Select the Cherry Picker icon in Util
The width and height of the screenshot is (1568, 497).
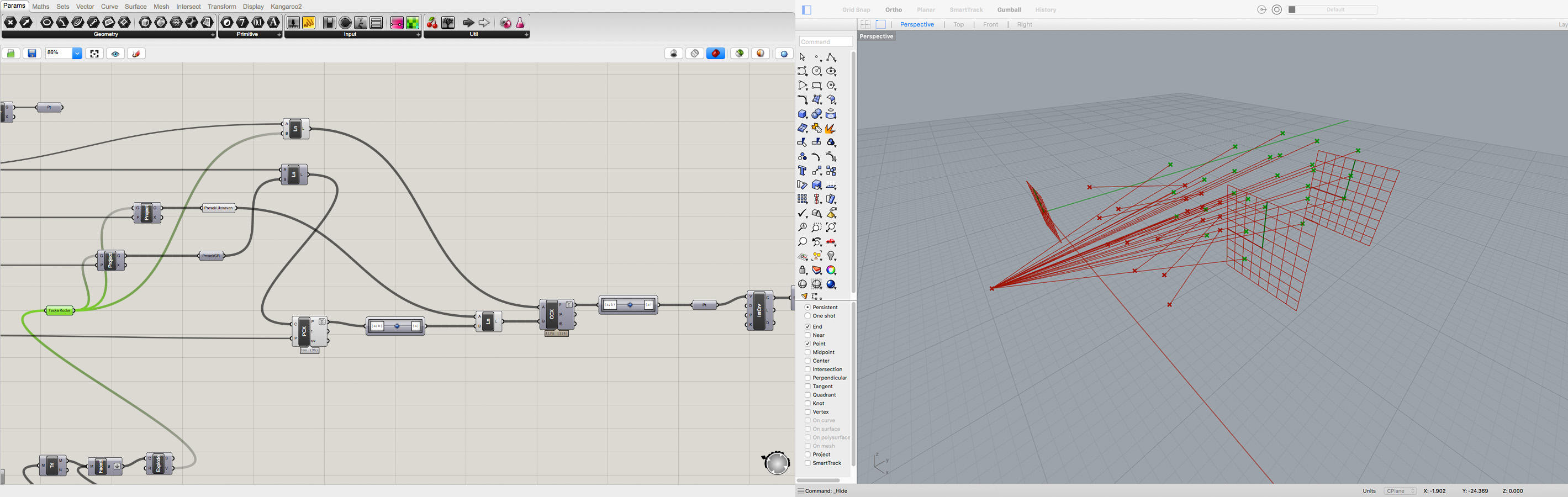pyautogui.click(x=432, y=23)
